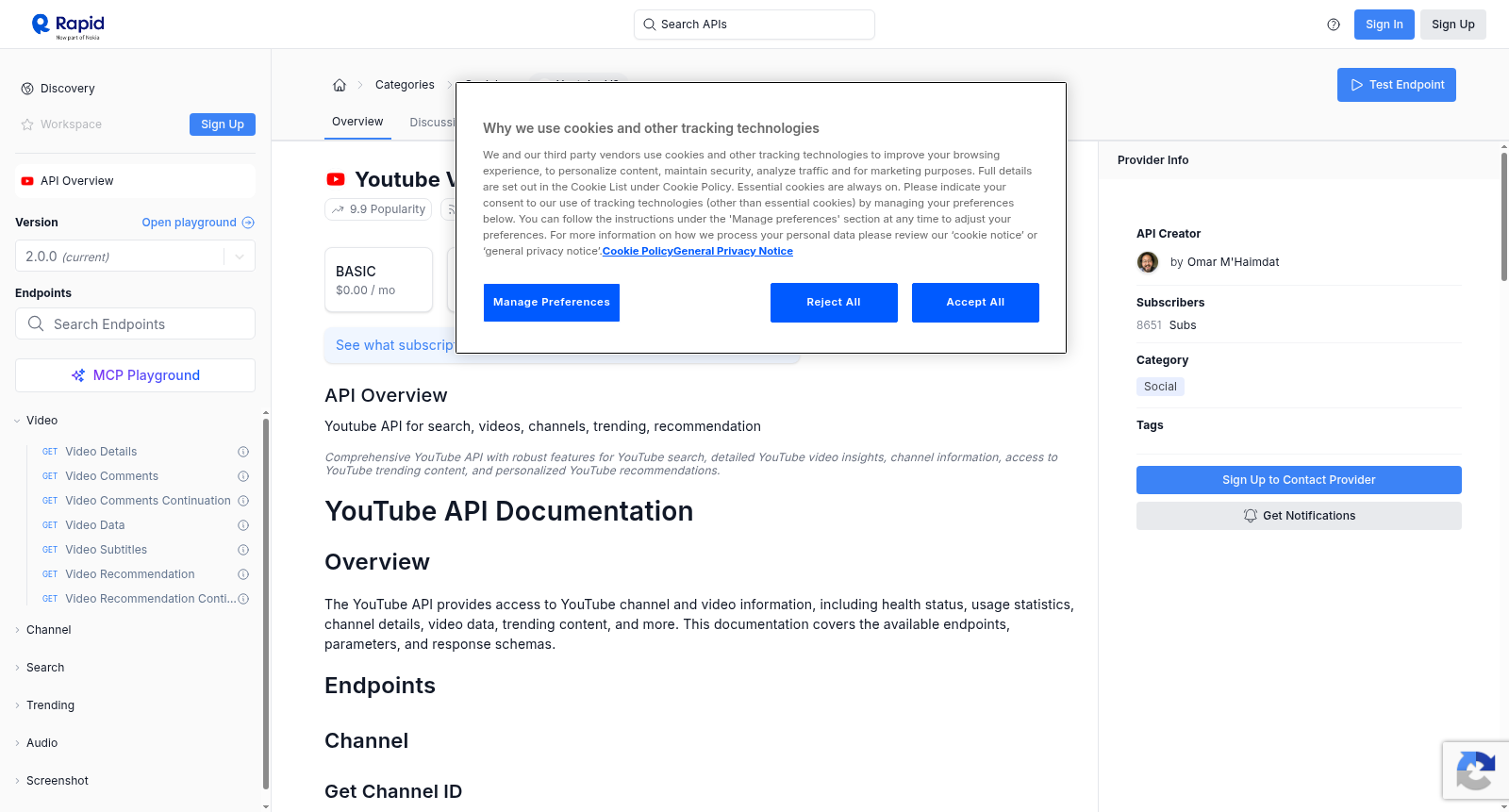Click the Search Endpoints input field

(135, 323)
